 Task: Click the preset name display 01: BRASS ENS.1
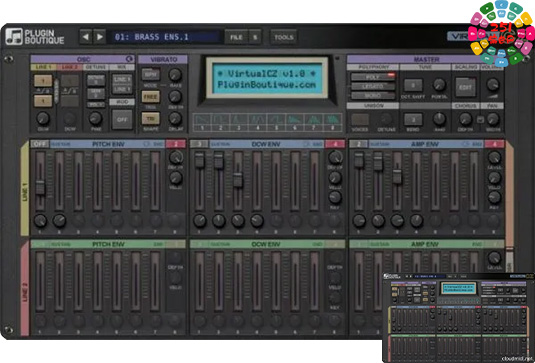pos(165,37)
